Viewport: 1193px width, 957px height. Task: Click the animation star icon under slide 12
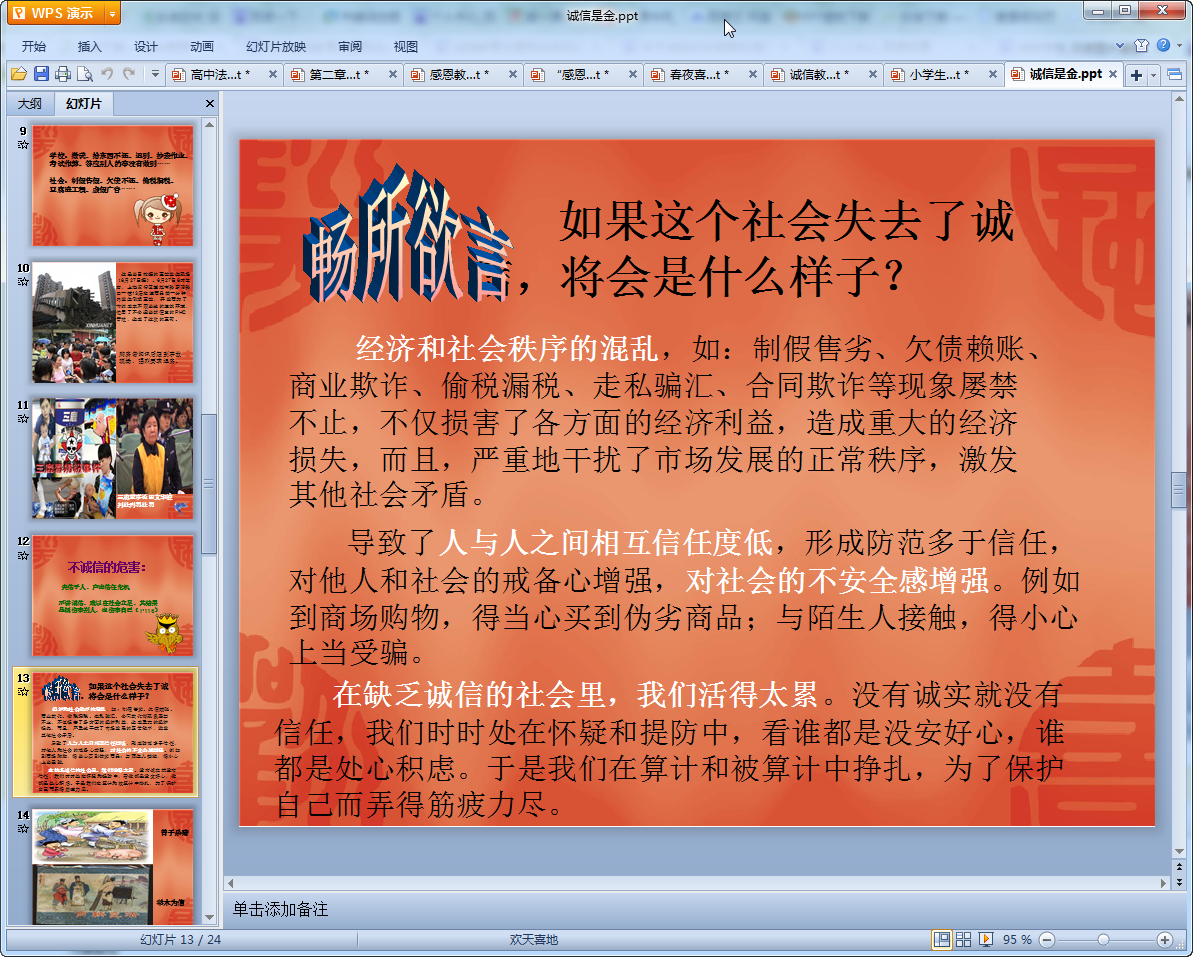[x=23, y=555]
